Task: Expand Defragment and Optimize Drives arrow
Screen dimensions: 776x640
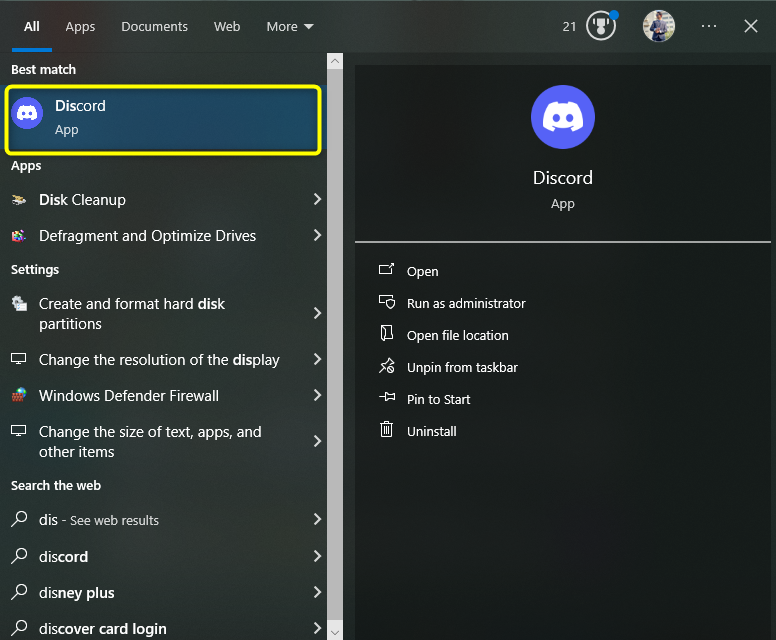Action: pos(317,236)
